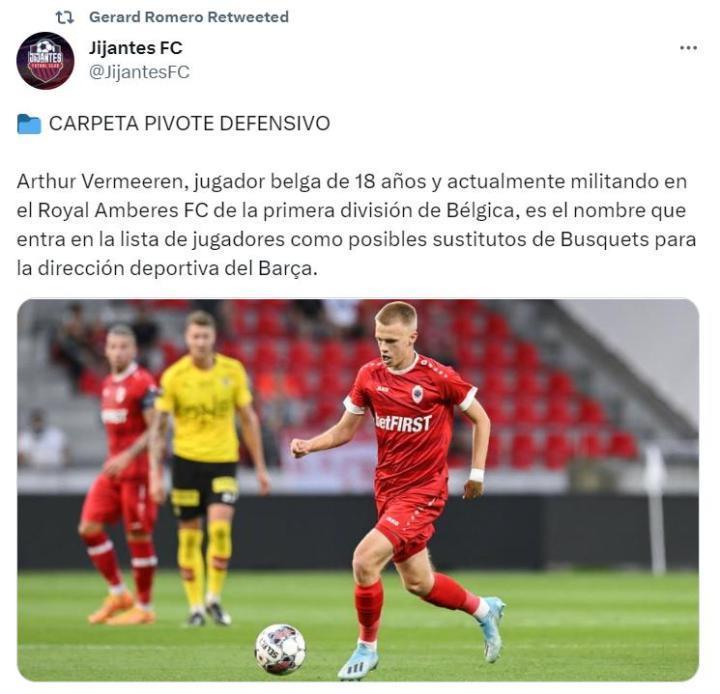The height and width of the screenshot is (694, 720).
Task: Select the "CARPETA PIVOTE DEFENSIVO" heading text
Action: 189,124
